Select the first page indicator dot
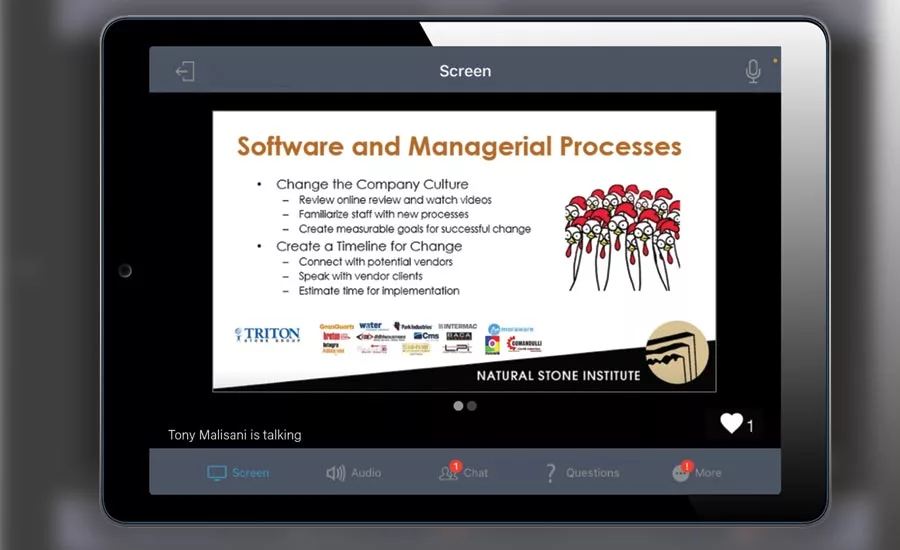Viewport: 900px width, 550px height. click(x=458, y=406)
